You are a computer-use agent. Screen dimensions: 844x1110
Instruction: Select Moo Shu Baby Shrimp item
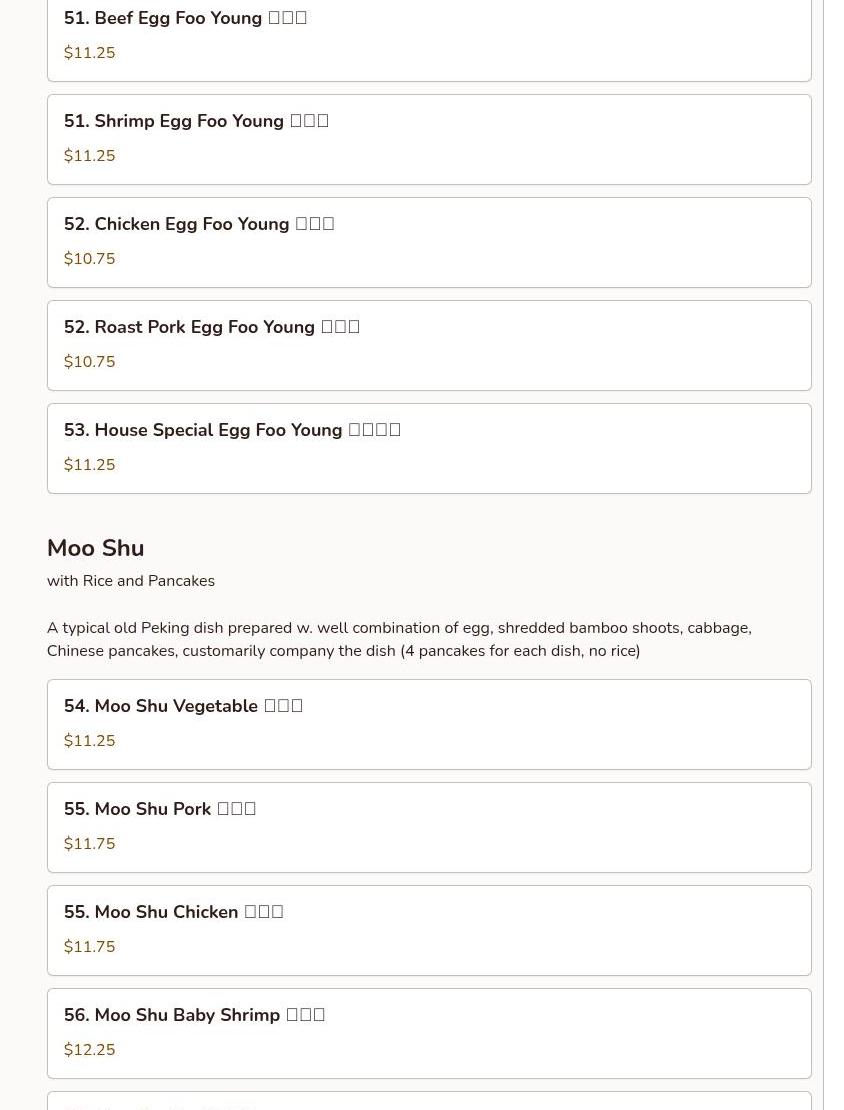429,1034
